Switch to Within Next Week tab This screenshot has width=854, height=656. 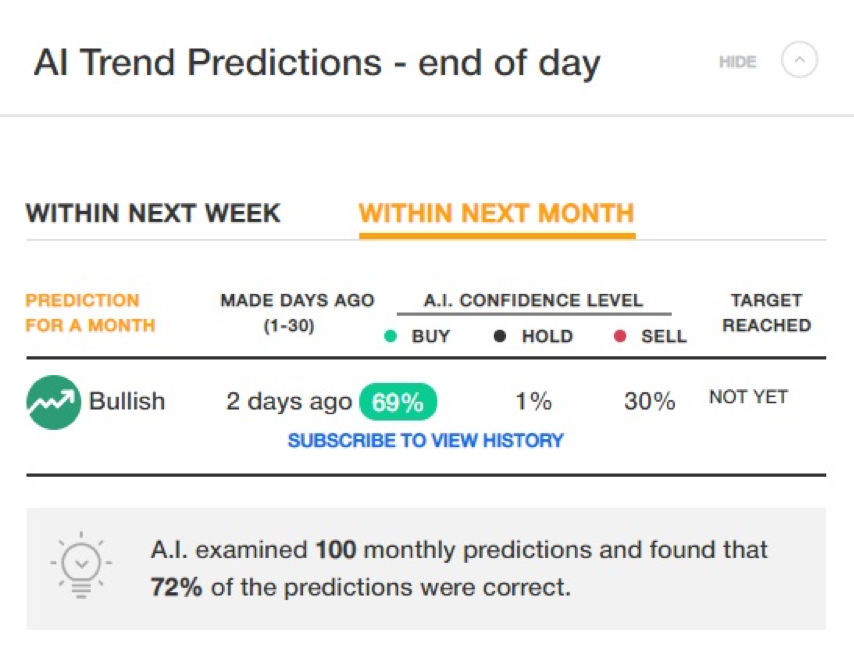point(153,213)
